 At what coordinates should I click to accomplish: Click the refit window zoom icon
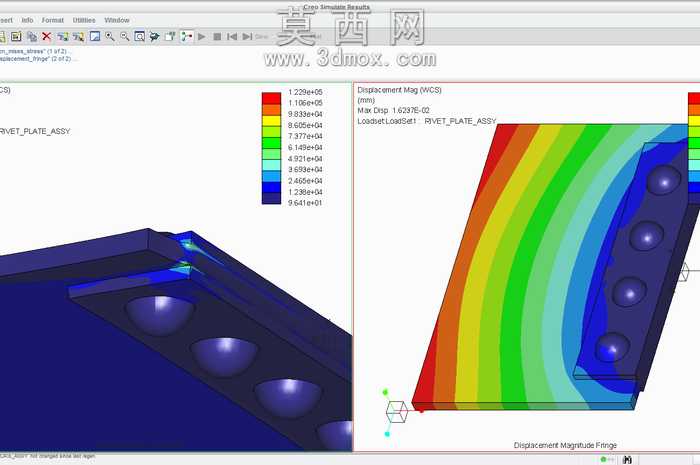139,37
